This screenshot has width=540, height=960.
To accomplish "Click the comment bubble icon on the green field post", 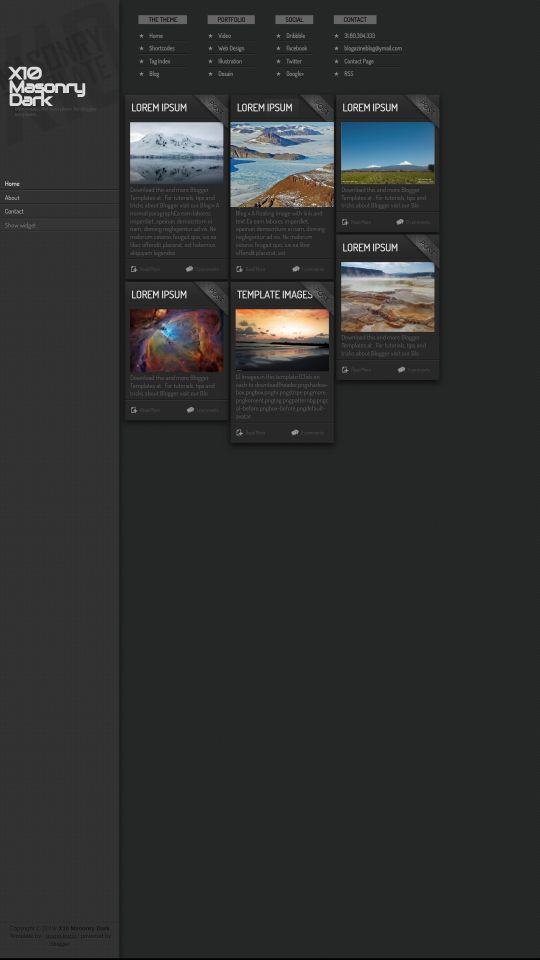I will click(400, 222).
